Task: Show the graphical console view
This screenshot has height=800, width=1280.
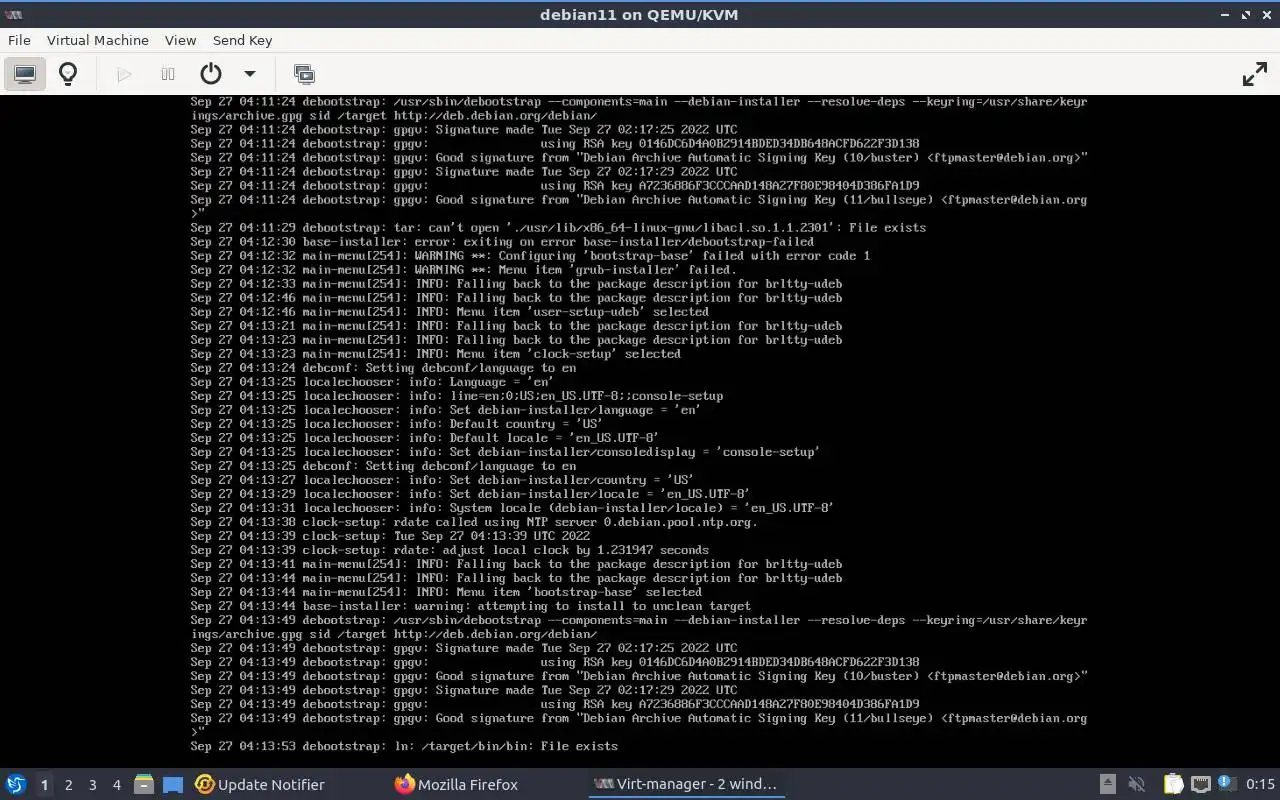Action: pos(25,74)
